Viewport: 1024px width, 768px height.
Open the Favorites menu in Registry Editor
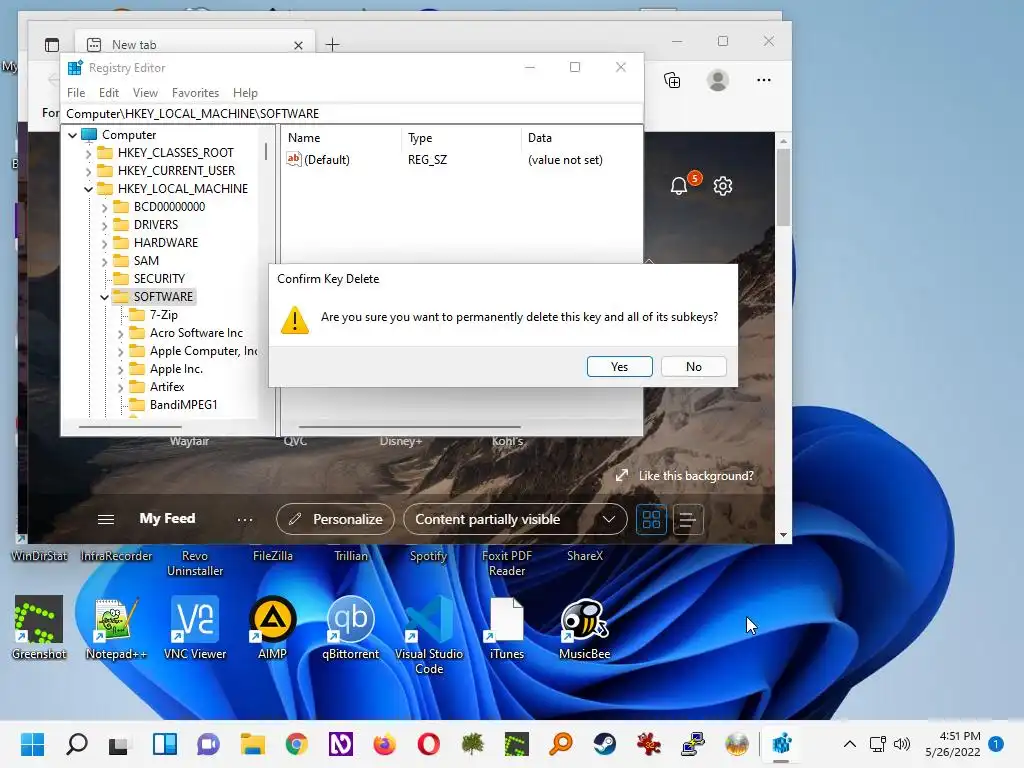(x=195, y=93)
